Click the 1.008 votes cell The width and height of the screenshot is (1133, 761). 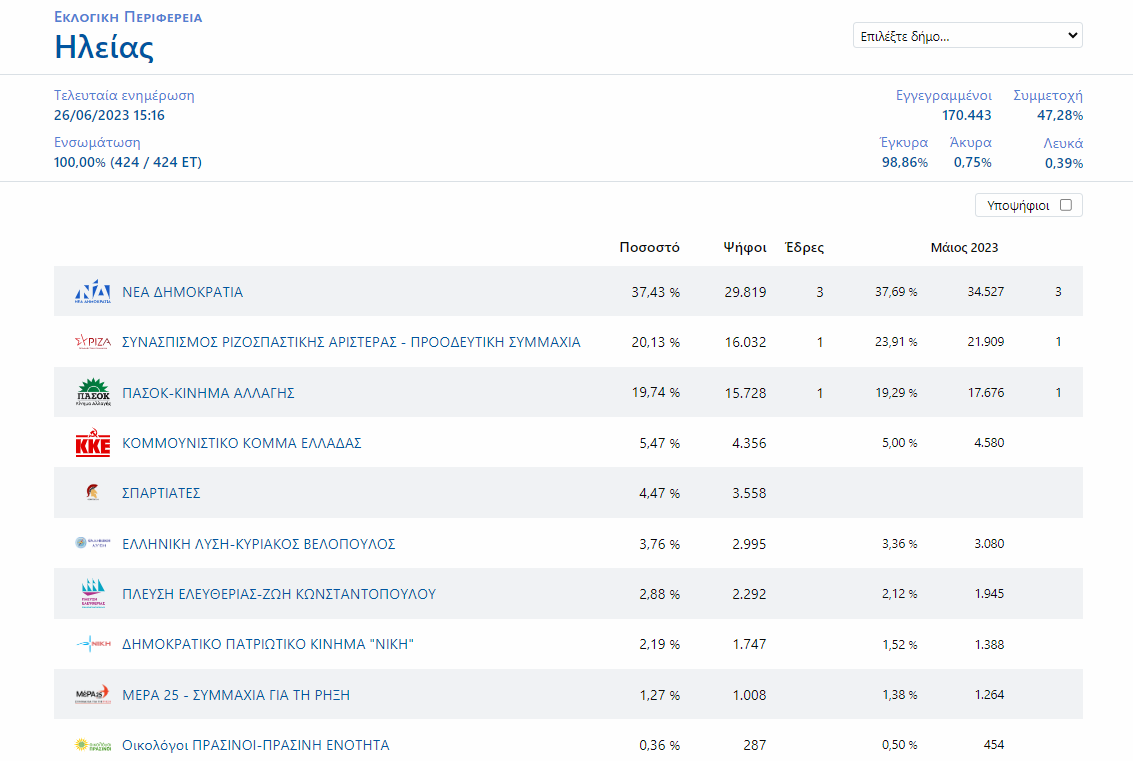click(749, 695)
